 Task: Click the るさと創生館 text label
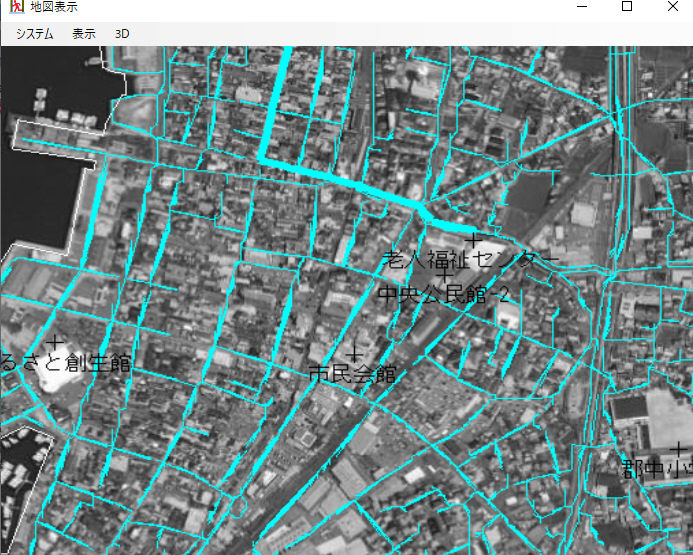(x=66, y=363)
